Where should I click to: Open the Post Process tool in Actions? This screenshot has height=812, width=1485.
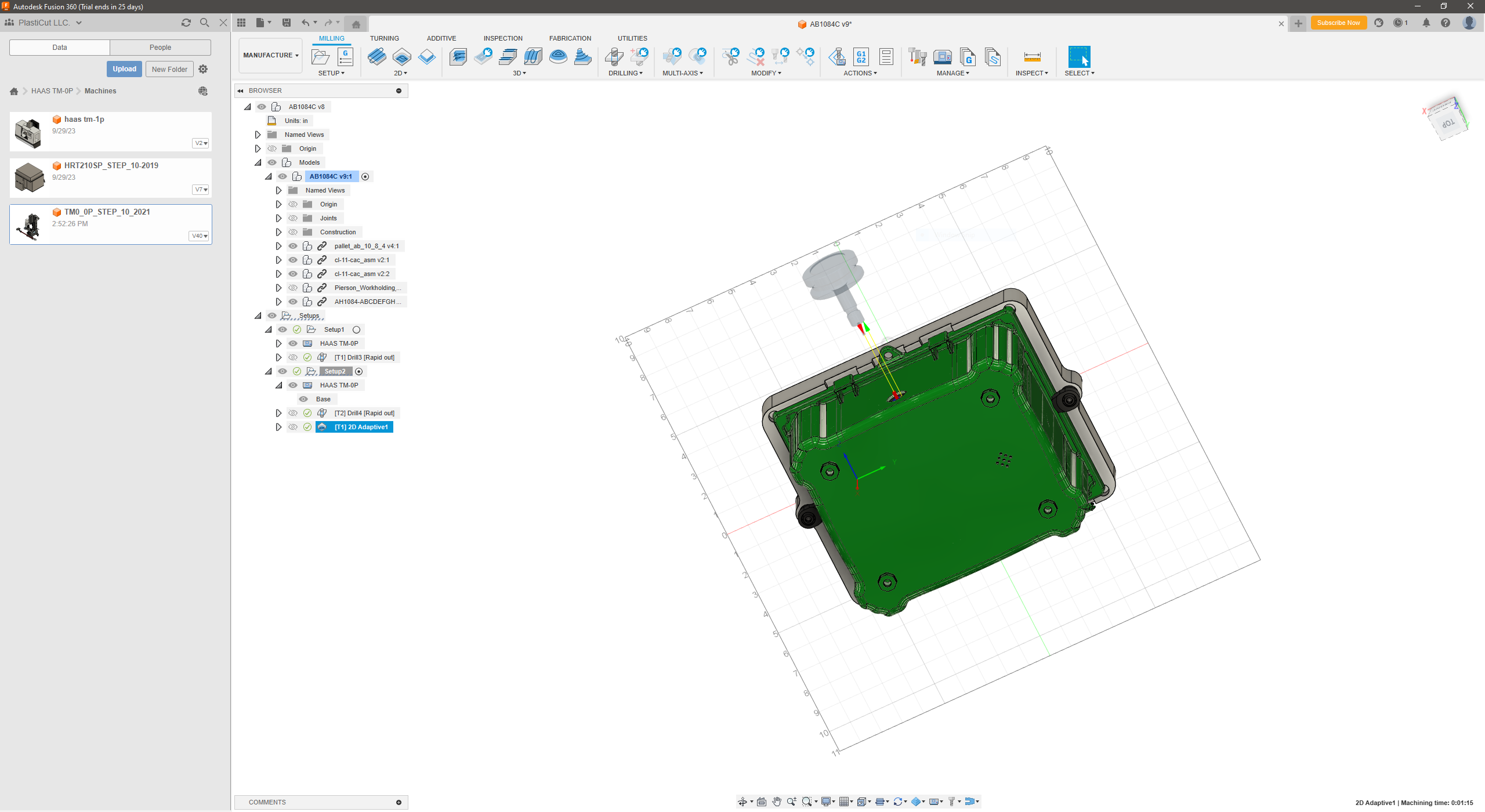861,57
